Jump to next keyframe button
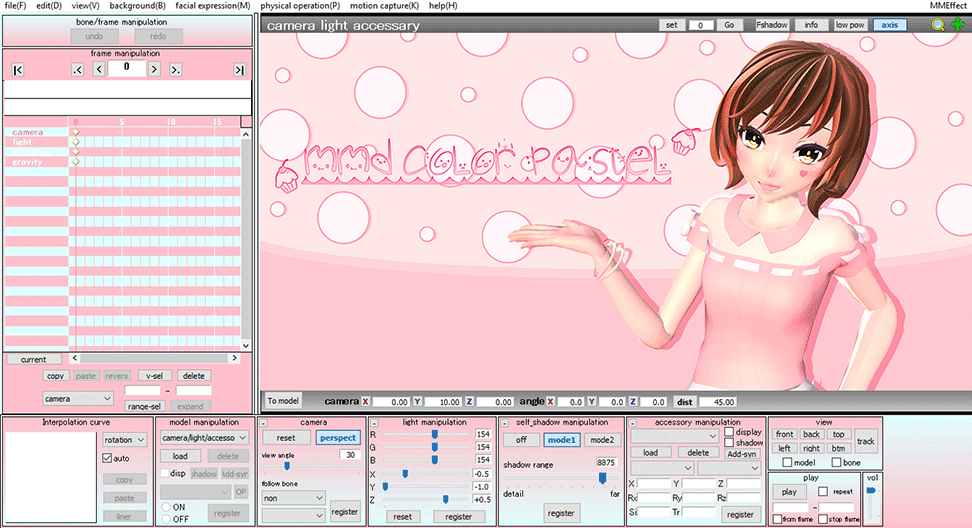972x528 pixels. (x=175, y=69)
